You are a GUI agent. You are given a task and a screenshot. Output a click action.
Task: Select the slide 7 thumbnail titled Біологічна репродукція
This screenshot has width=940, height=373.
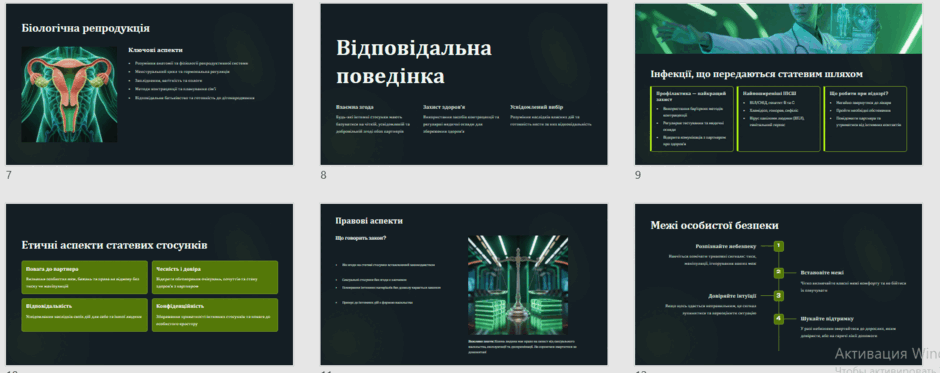[149, 84]
